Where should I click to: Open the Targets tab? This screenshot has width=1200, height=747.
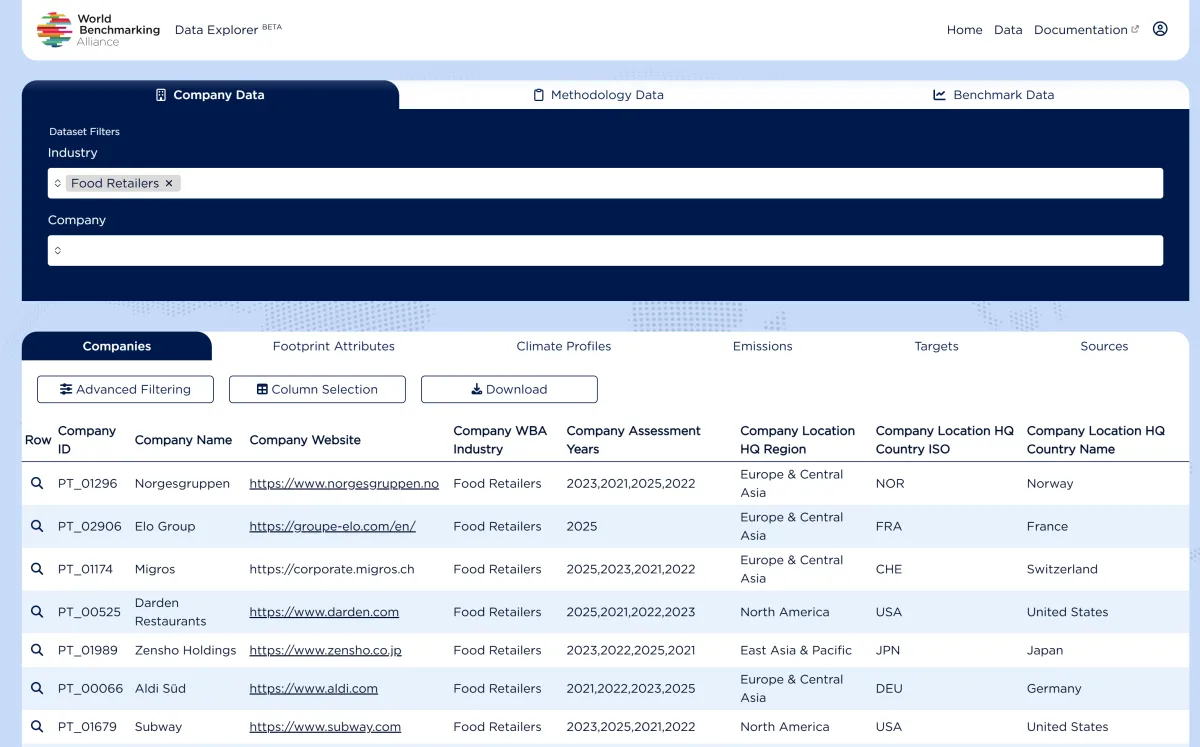pyautogui.click(x=936, y=345)
